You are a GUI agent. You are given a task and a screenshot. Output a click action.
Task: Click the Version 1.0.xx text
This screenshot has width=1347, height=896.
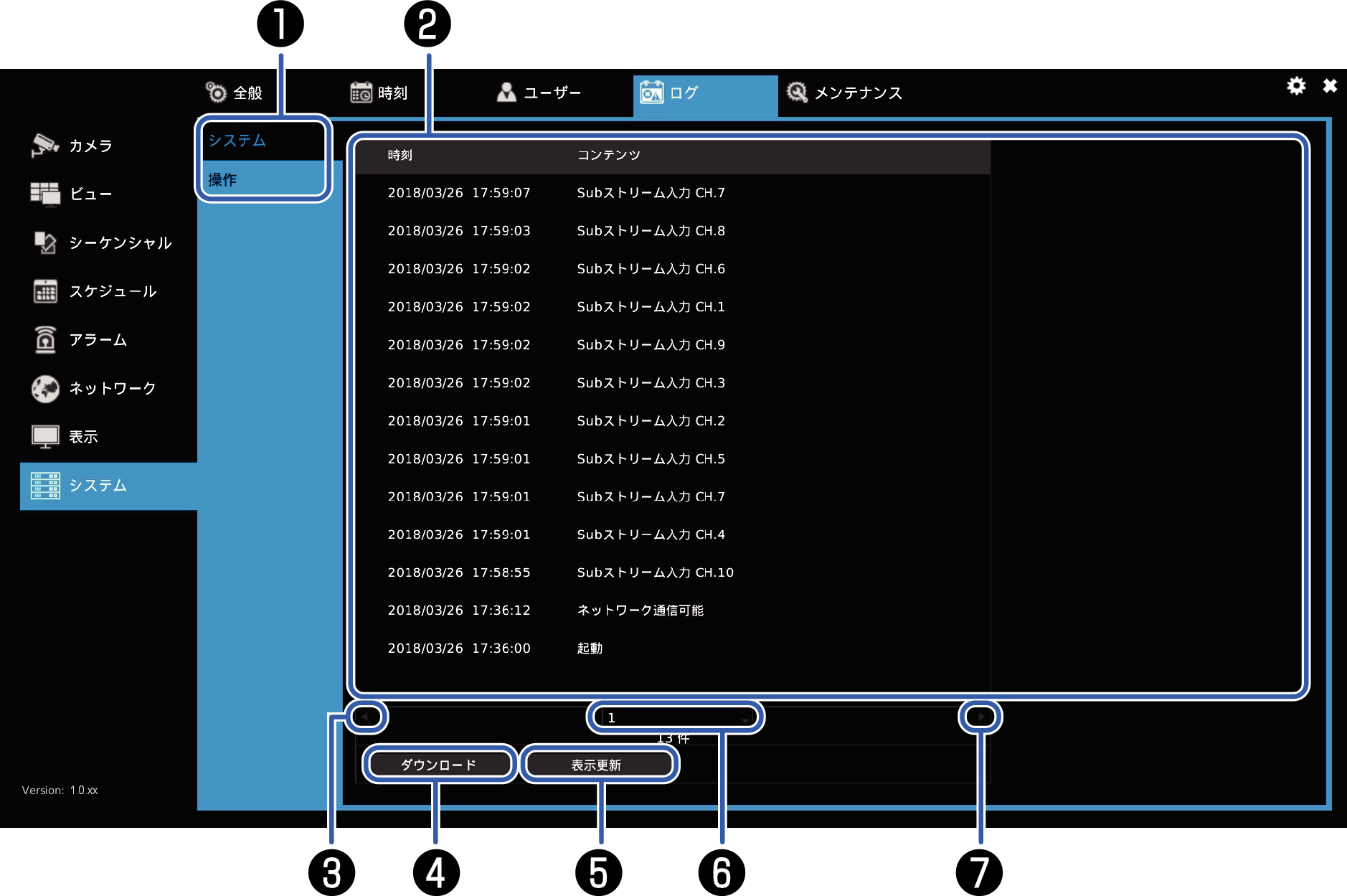[x=60, y=791]
